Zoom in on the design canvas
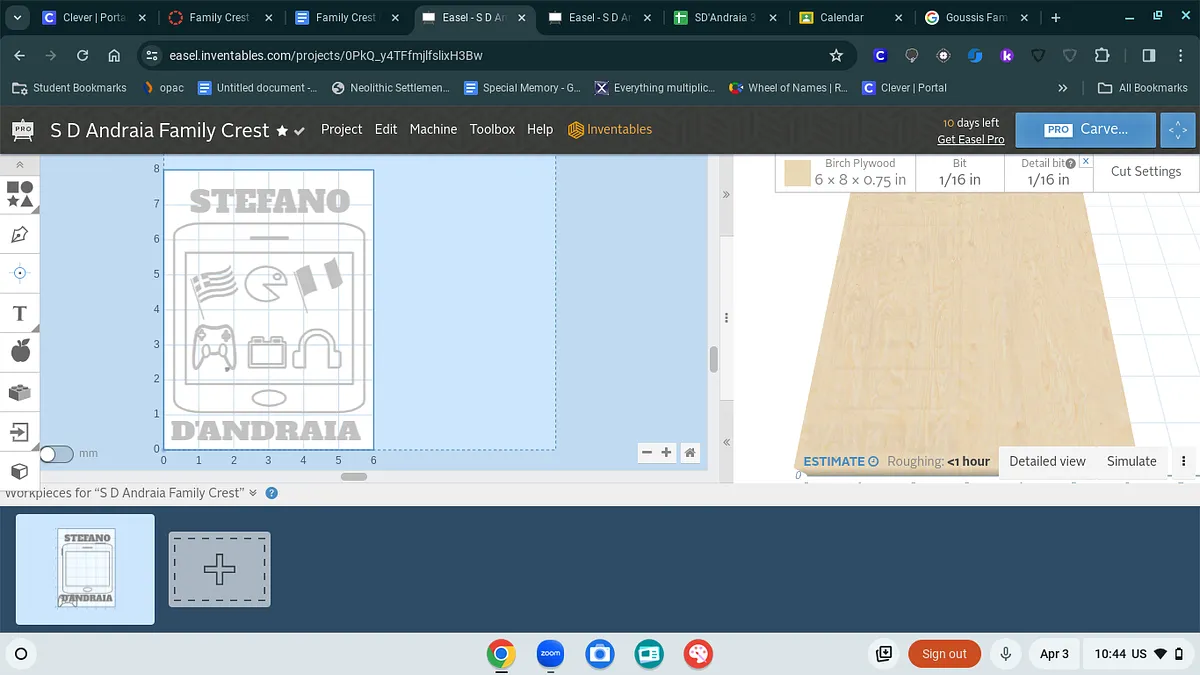The width and height of the screenshot is (1200, 675). pyautogui.click(x=667, y=453)
